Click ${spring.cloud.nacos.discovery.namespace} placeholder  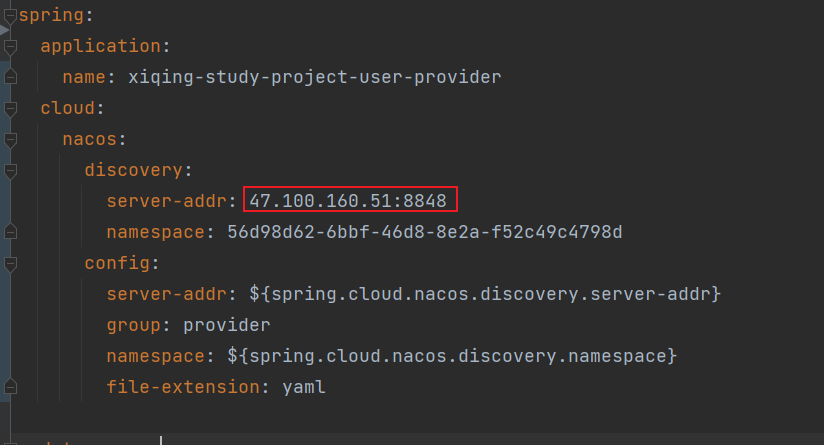pos(452,356)
